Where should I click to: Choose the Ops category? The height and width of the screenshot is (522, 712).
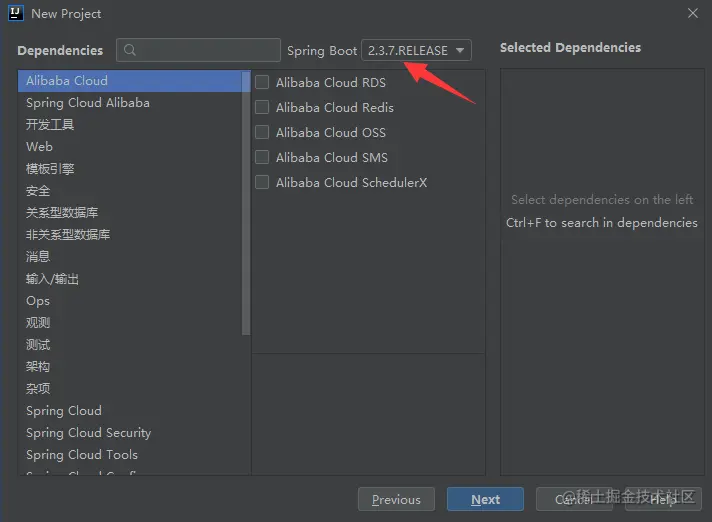coord(38,300)
